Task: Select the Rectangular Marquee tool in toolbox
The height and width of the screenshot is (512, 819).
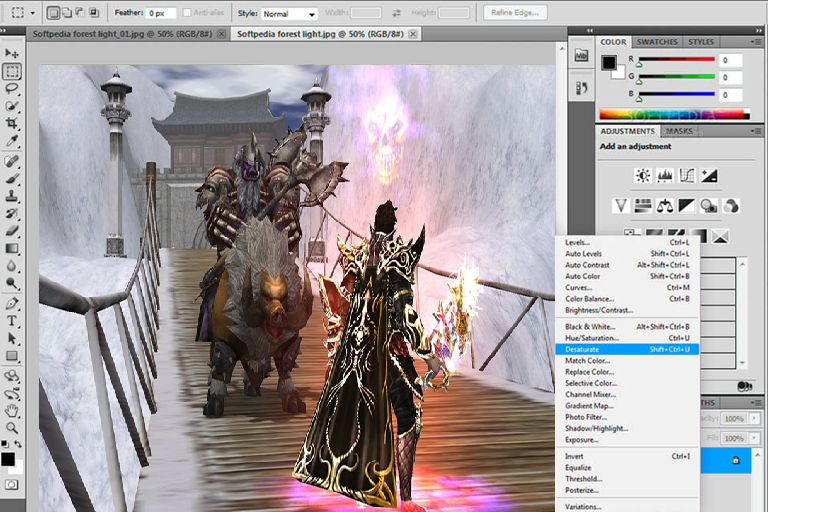Action: tap(11, 71)
